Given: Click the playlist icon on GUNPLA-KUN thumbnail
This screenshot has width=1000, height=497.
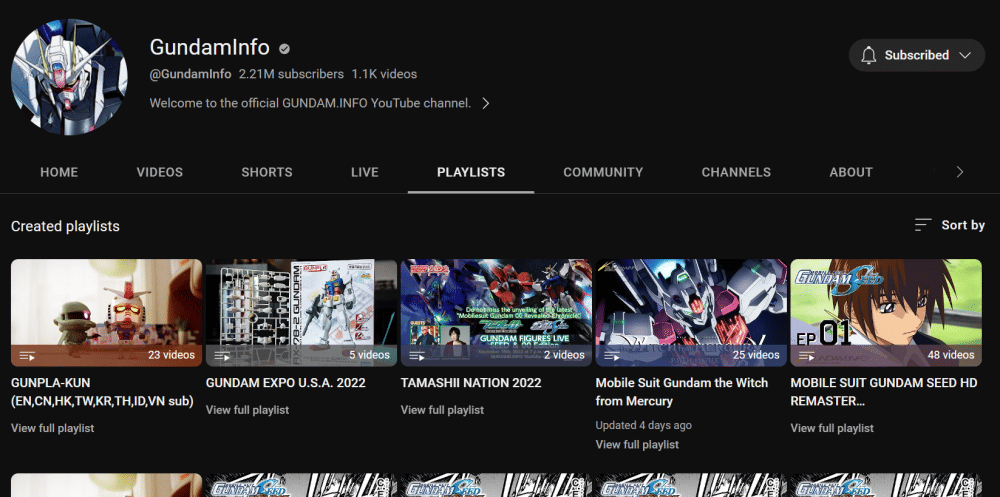Looking at the screenshot, I should point(27,355).
